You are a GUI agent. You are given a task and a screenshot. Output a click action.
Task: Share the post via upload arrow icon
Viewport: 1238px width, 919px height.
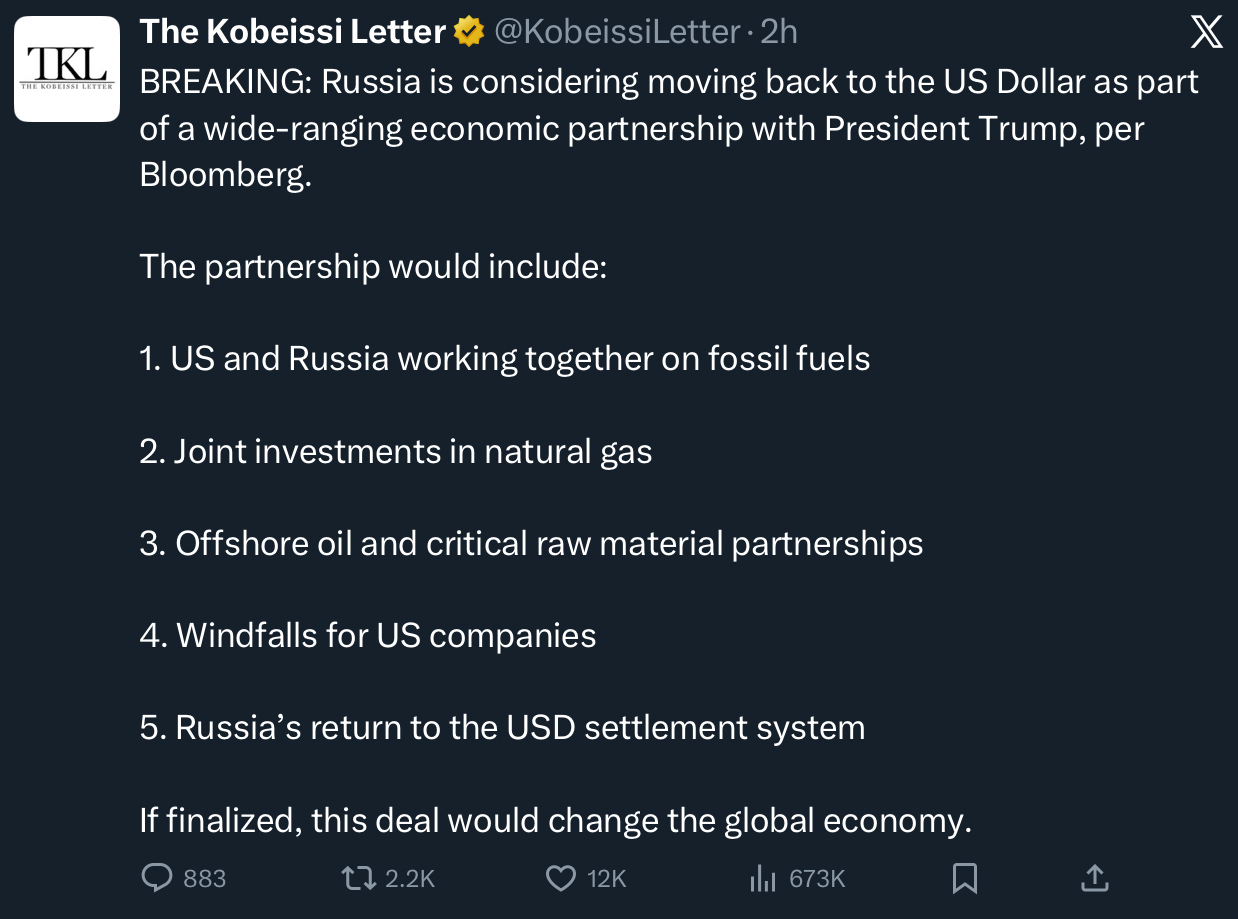pos(1095,878)
